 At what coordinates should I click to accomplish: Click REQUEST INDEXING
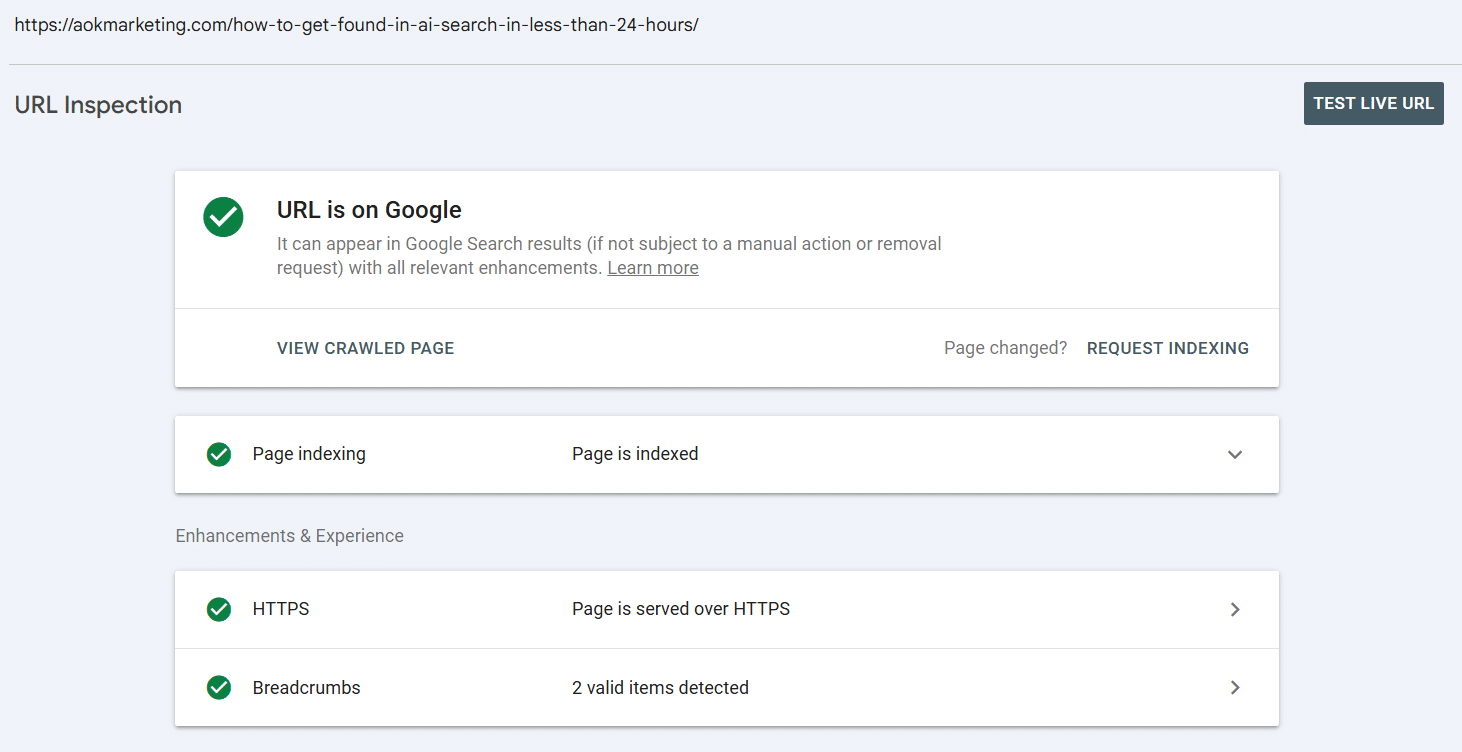[x=1167, y=347]
